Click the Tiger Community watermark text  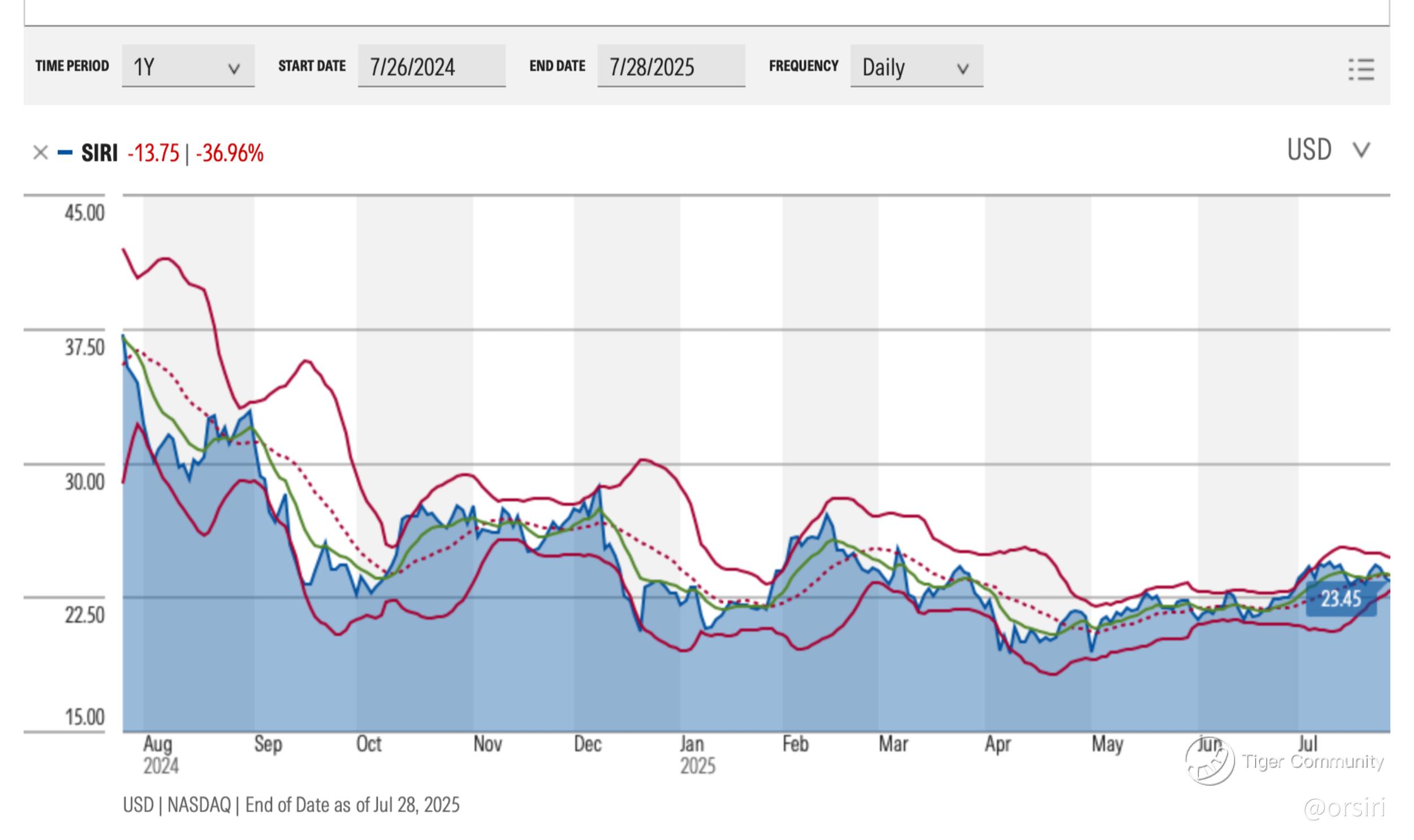(x=1312, y=761)
